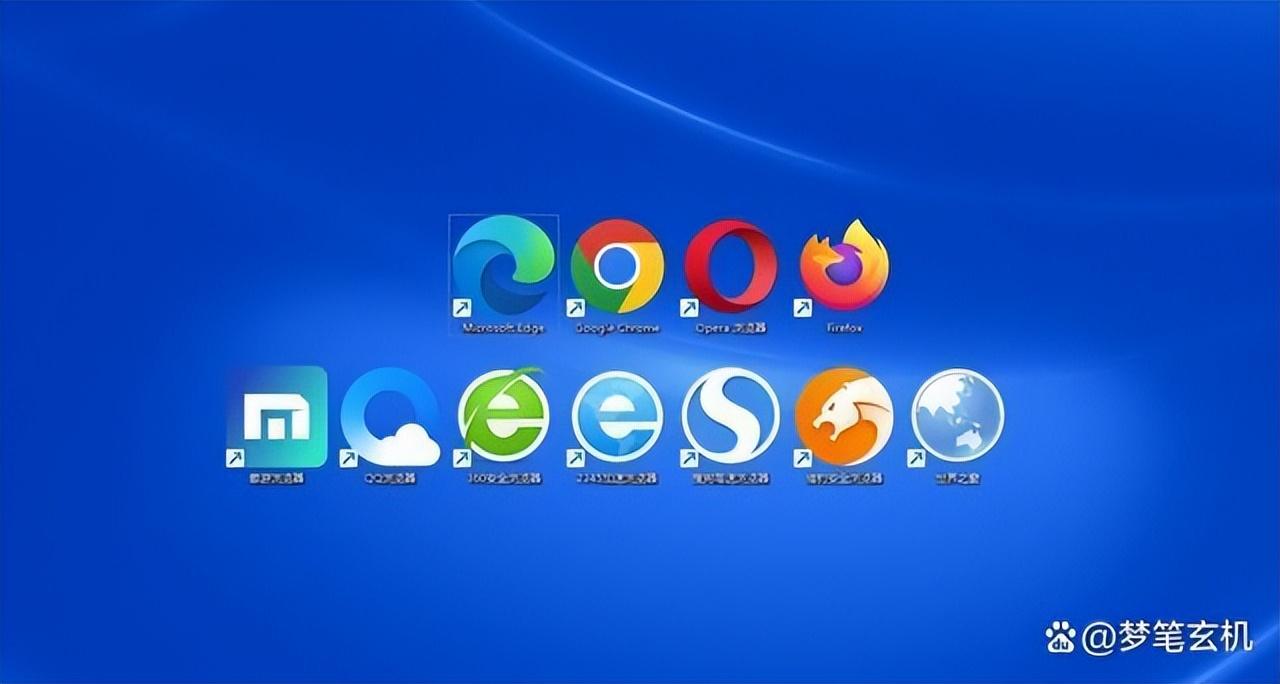Click the orange Cheetah browser icon

point(844,417)
